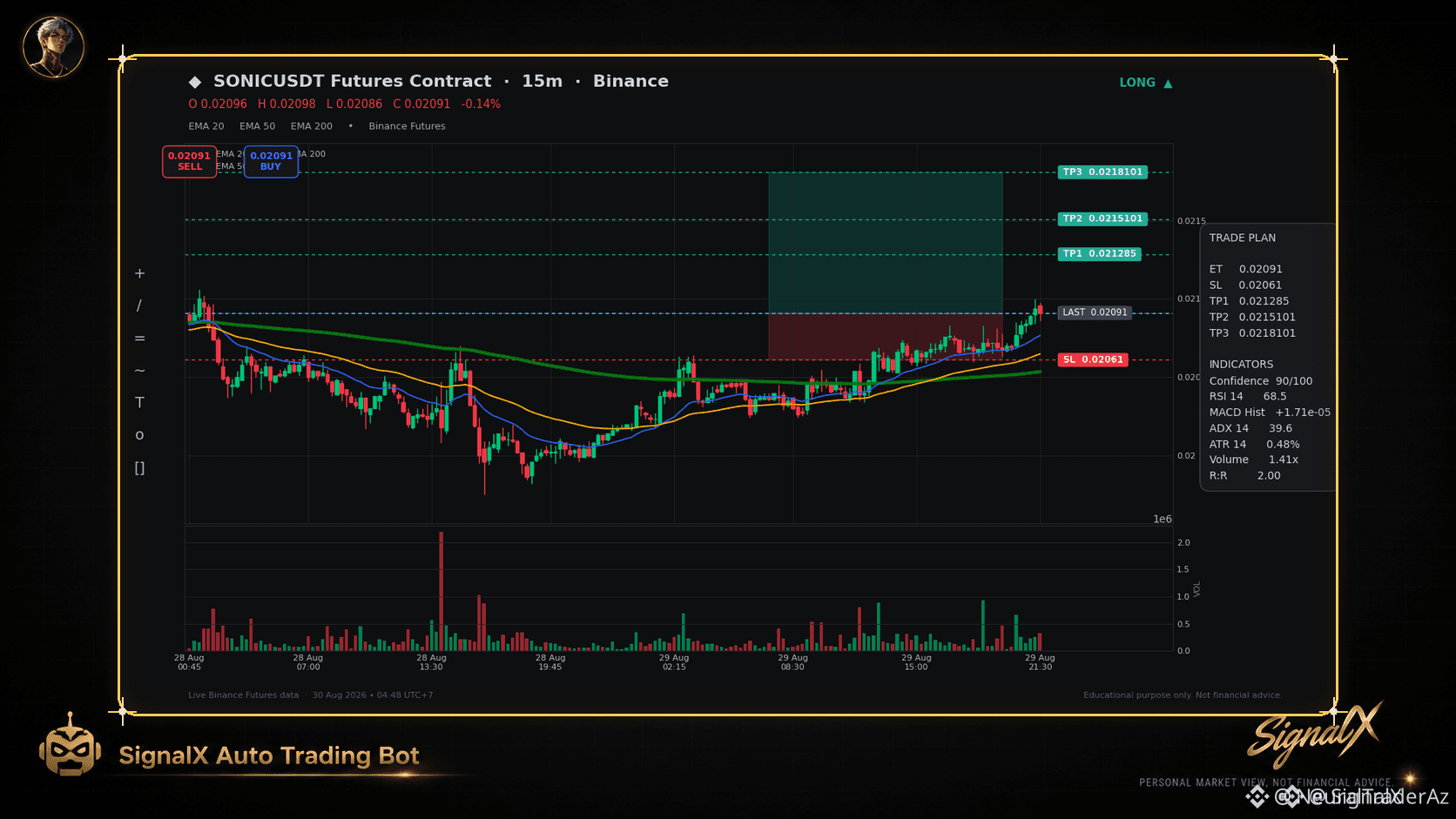Select the TP1 0.021285 price label
Screen dimensions: 1456x819
coord(1099,254)
